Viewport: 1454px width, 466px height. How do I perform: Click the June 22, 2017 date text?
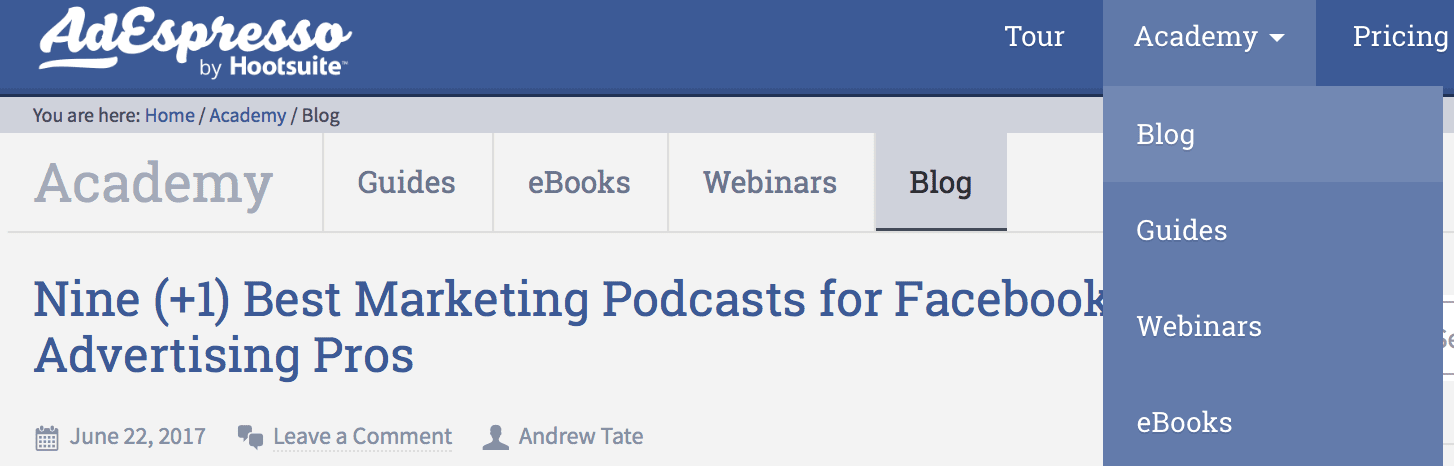tap(138, 437)
